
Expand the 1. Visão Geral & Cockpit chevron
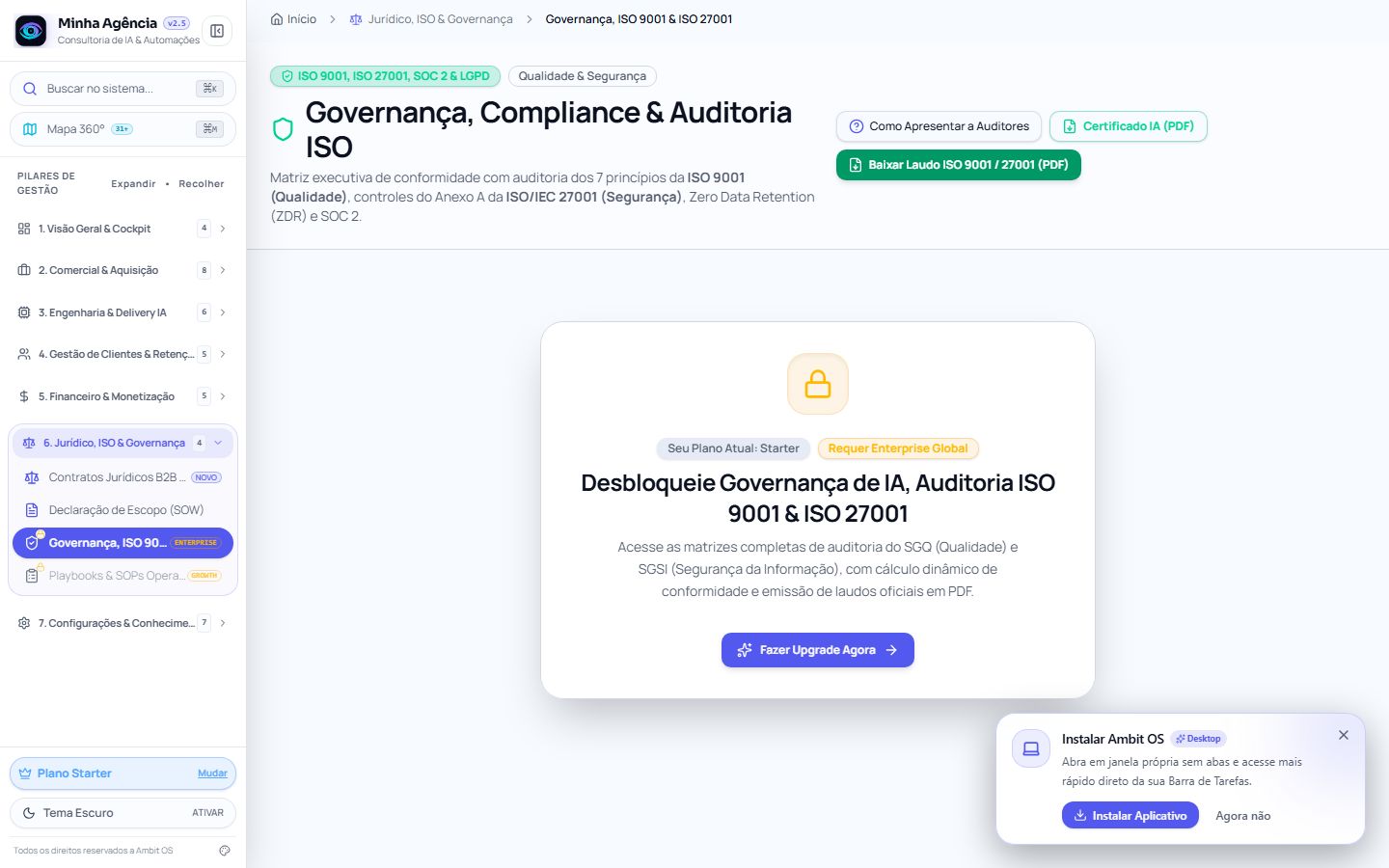(x=223, y=229)
